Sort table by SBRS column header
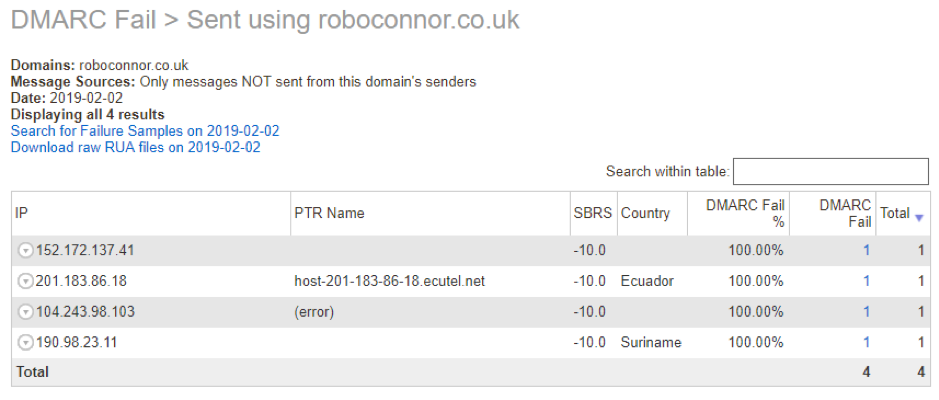Viewport: 939px width, 400px height. click(x=593, y=213)
